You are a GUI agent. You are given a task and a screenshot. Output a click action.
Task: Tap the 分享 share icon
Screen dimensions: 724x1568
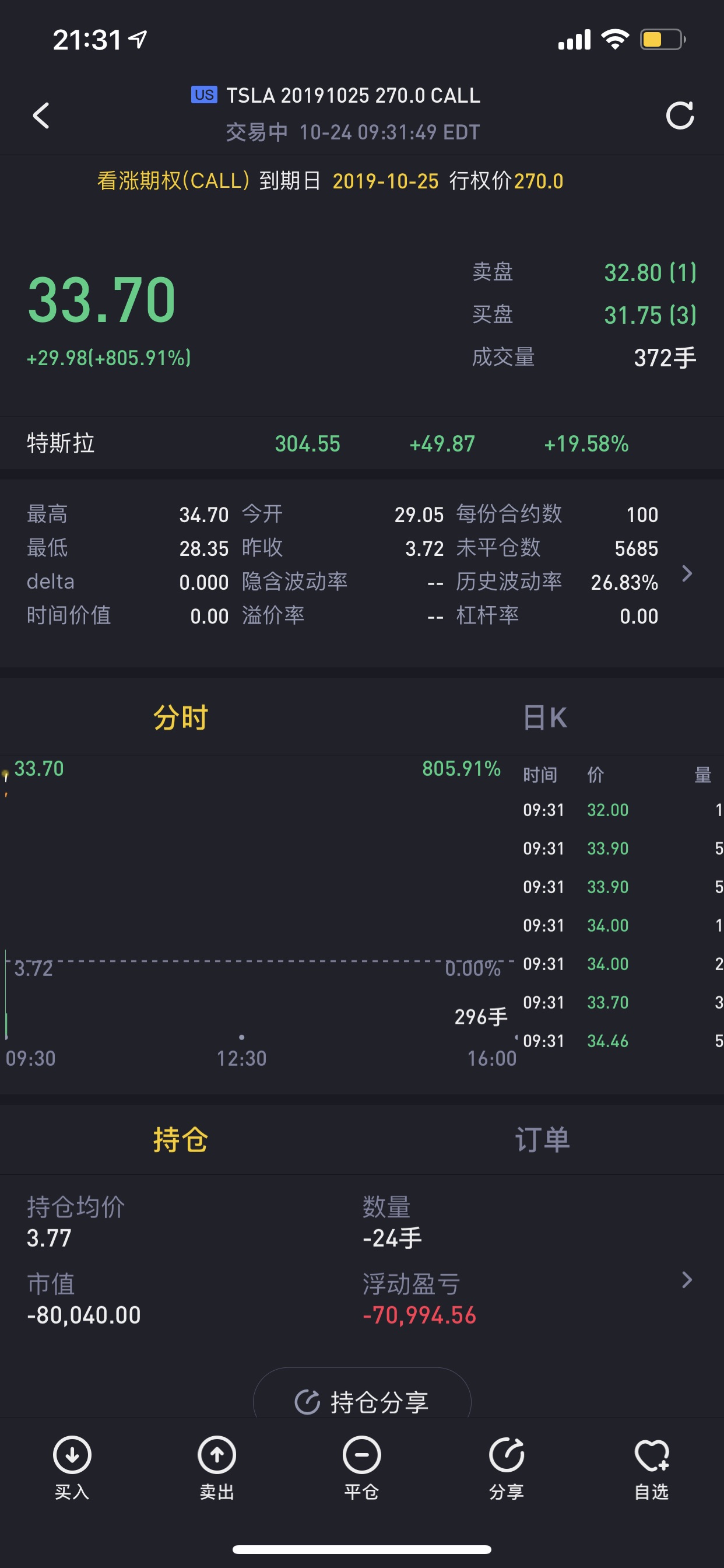506,1468
